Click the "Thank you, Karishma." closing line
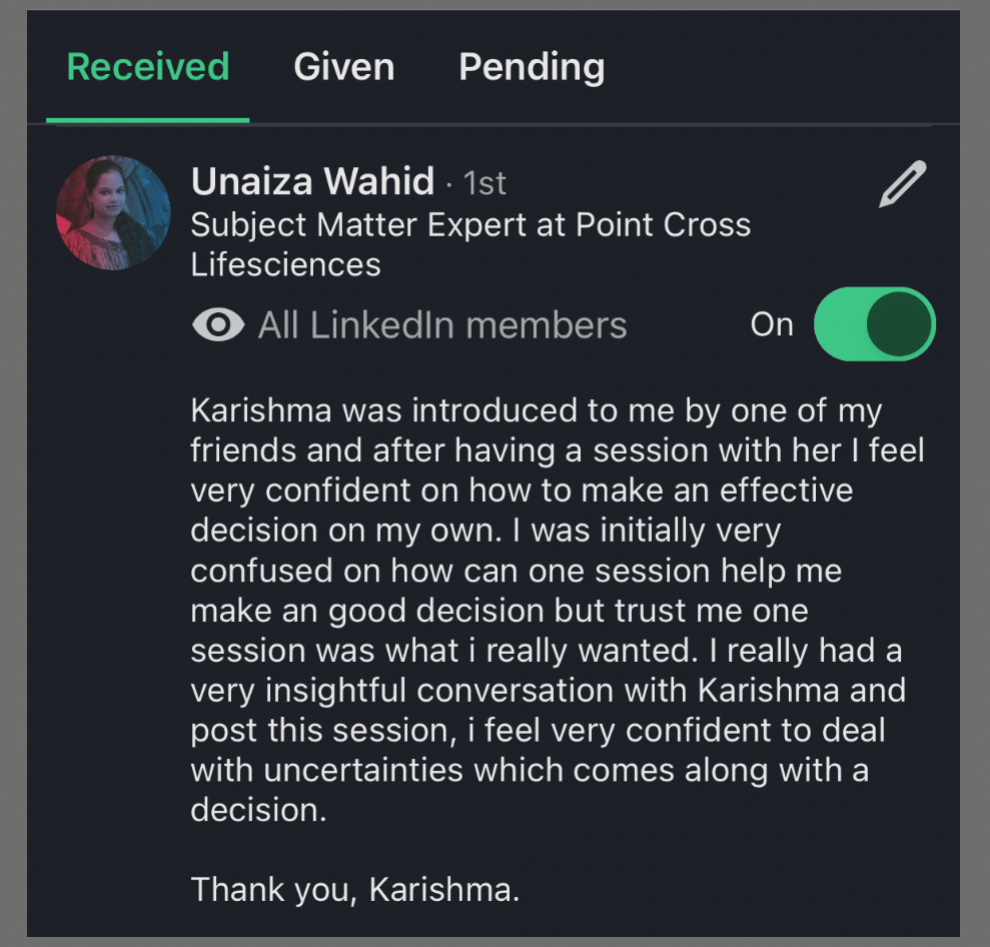Screen dimensions: 990x947 [x=355, y=889]
